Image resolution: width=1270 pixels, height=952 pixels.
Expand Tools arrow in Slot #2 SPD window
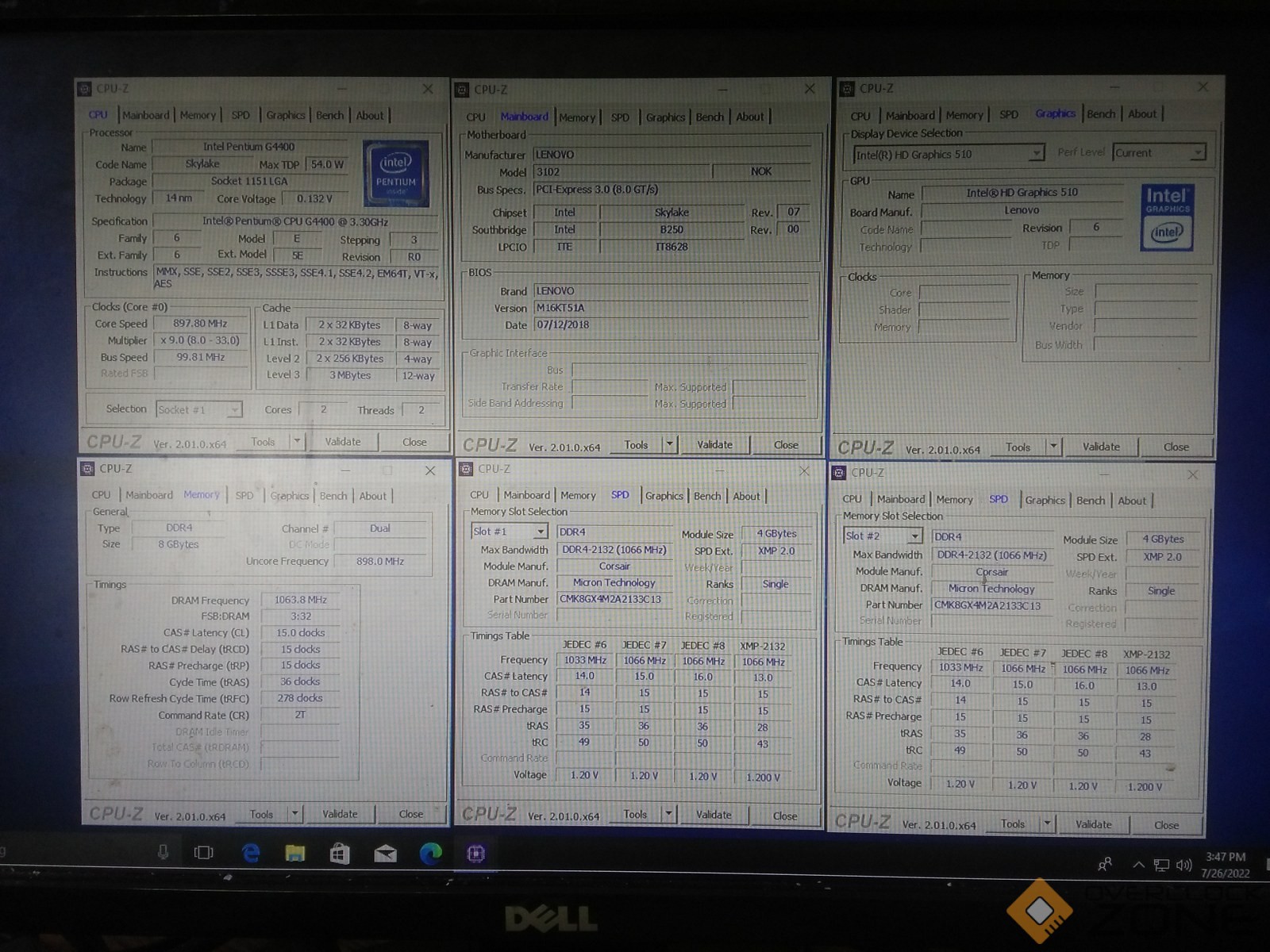1047,824
